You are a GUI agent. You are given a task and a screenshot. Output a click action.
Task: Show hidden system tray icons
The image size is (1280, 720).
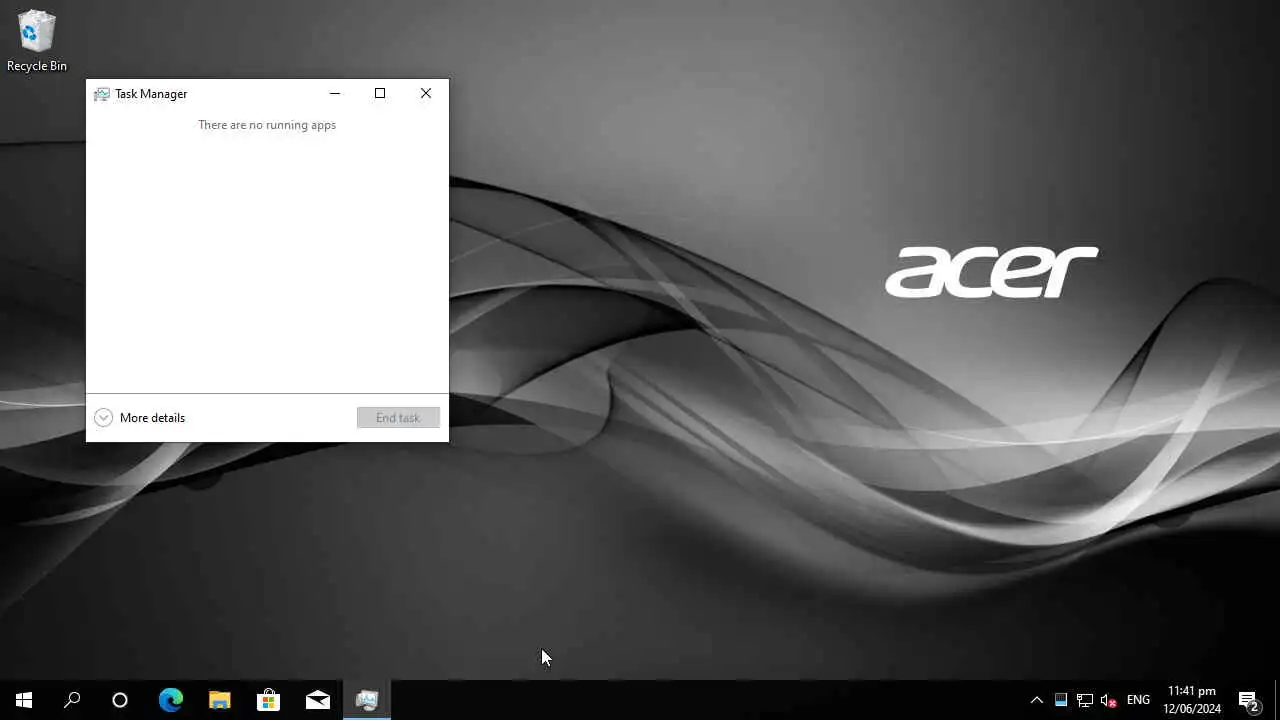coord(1037,700)
